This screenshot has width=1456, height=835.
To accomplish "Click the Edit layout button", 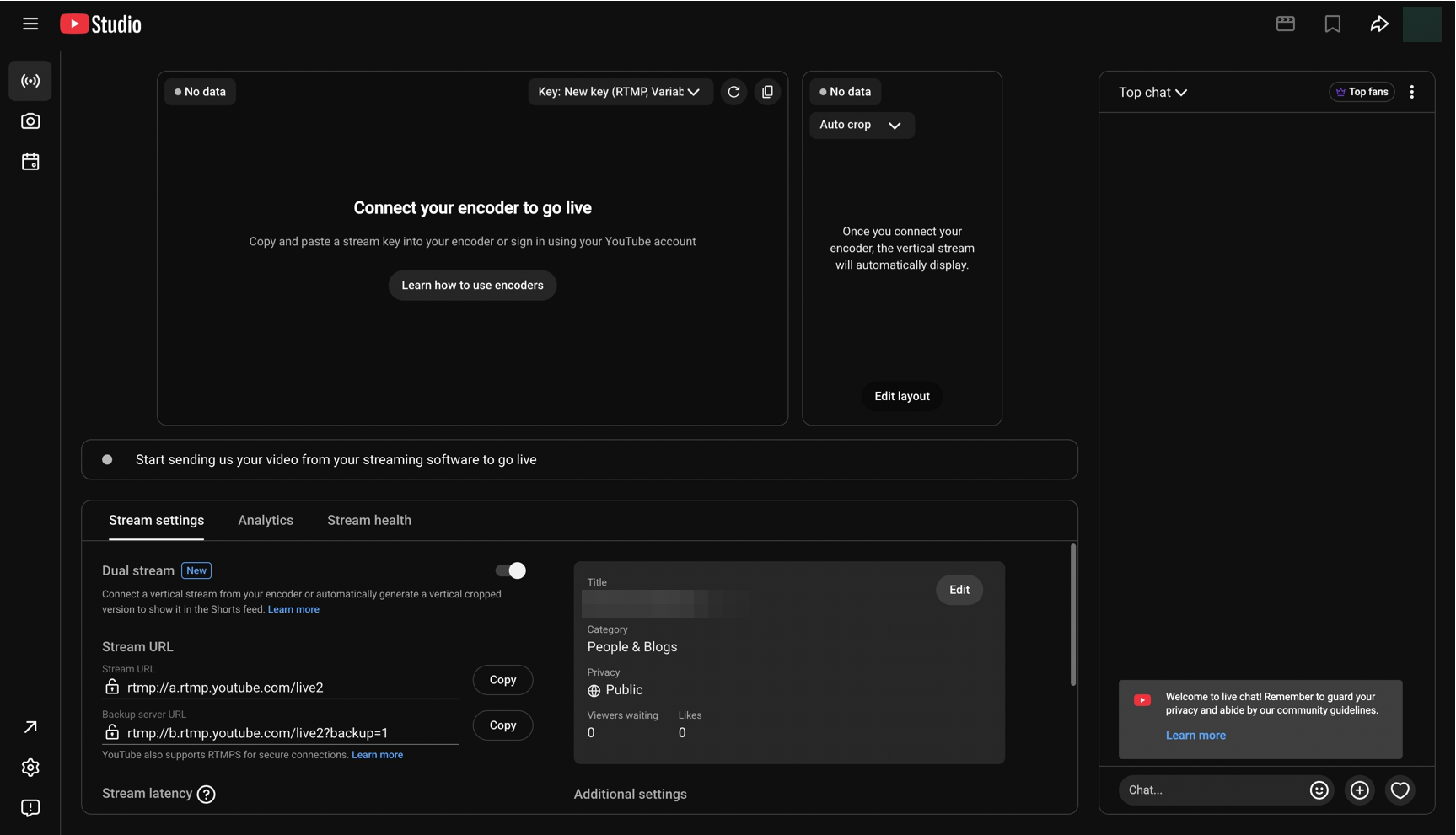I will point(901,396).
